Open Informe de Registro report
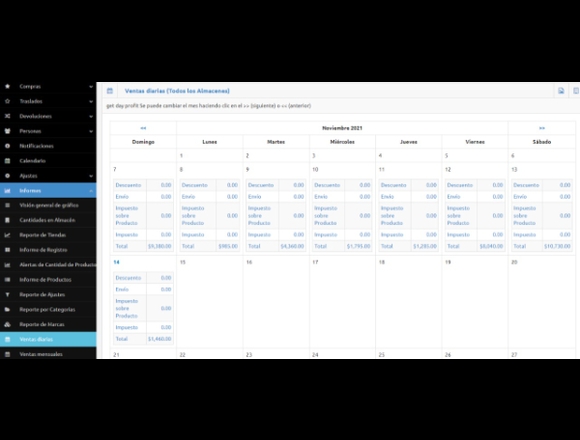This screenshot has width=580, height=440. [x=48, y=250]
